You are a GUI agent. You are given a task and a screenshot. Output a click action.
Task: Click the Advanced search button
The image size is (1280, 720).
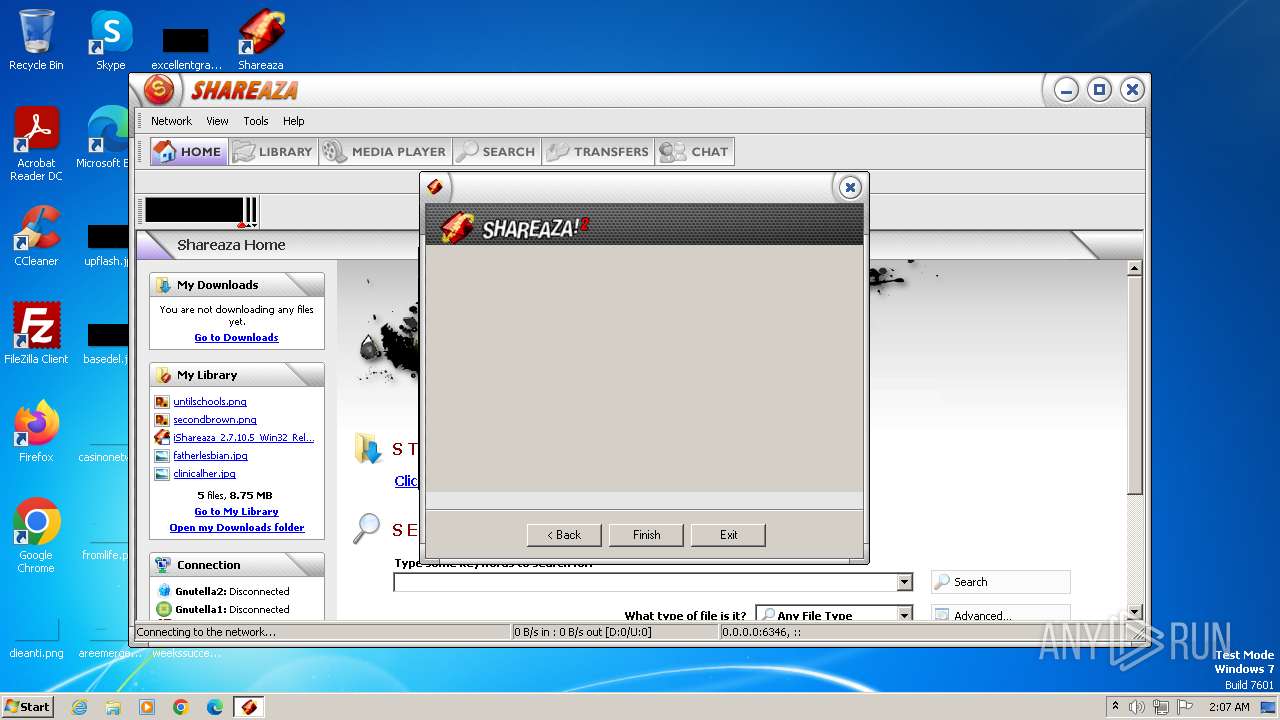coord(1000,615)
